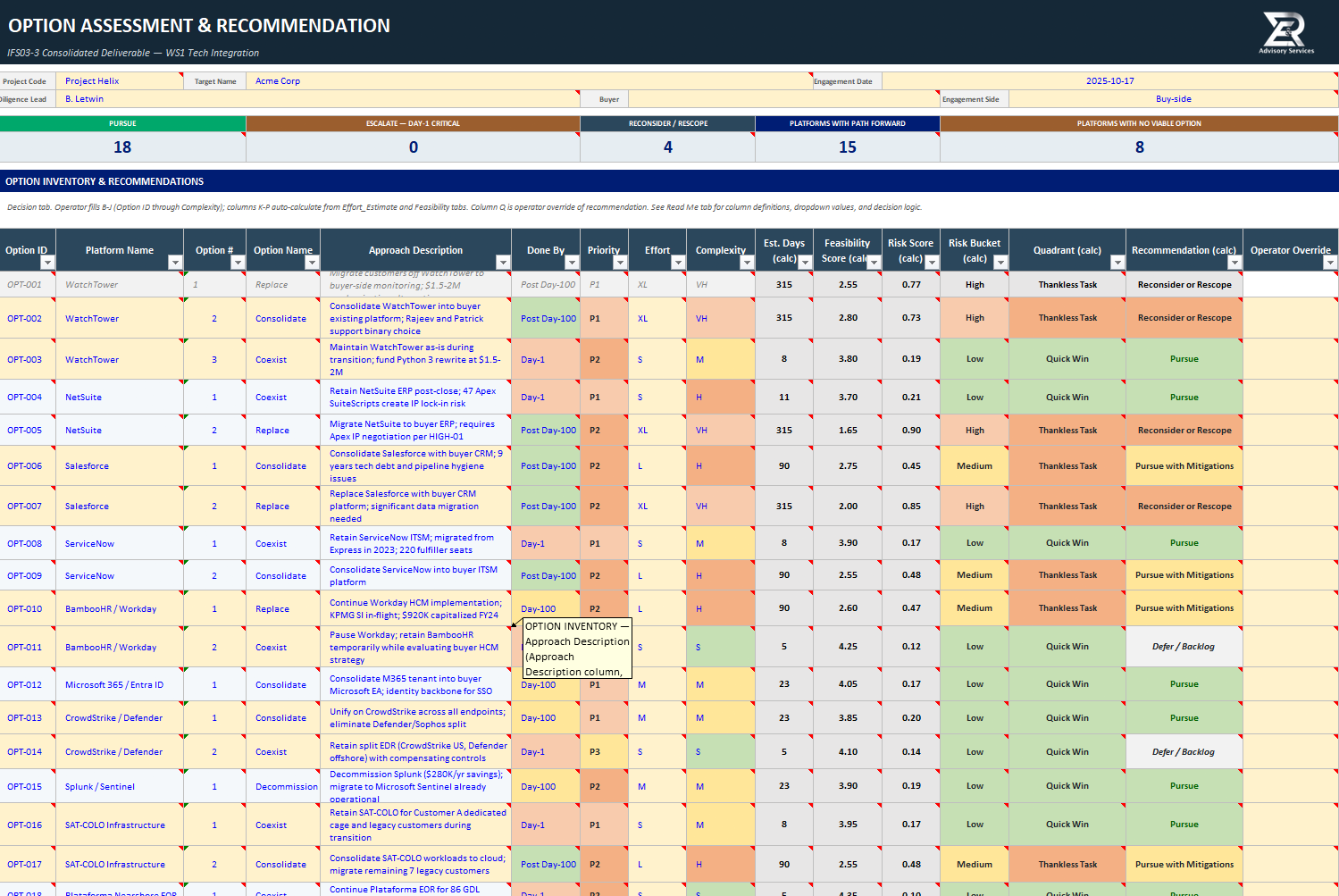Select WatchTower platform cell in OPT-003 row
1339x896 pixels.
click(120, 359)
